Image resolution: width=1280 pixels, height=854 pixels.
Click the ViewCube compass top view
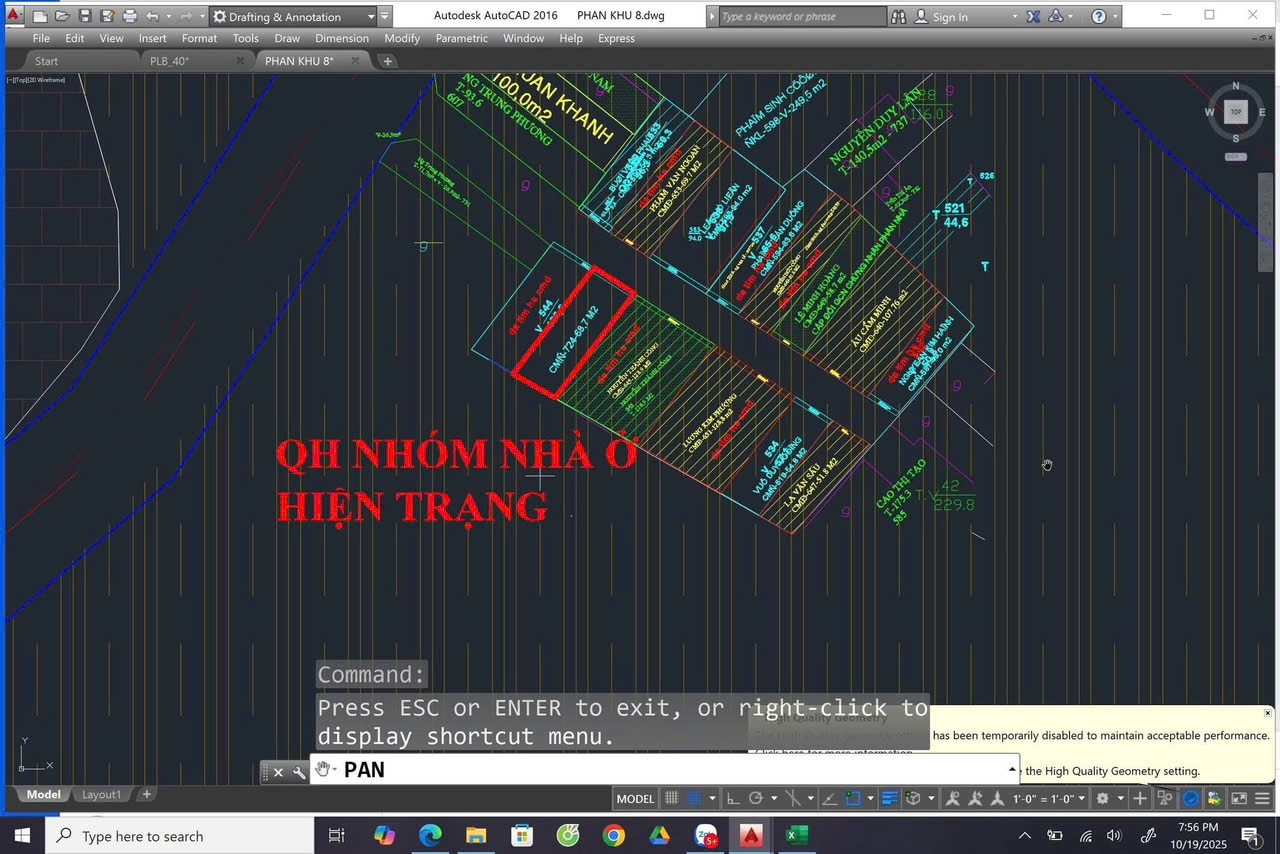(1235, 112)
